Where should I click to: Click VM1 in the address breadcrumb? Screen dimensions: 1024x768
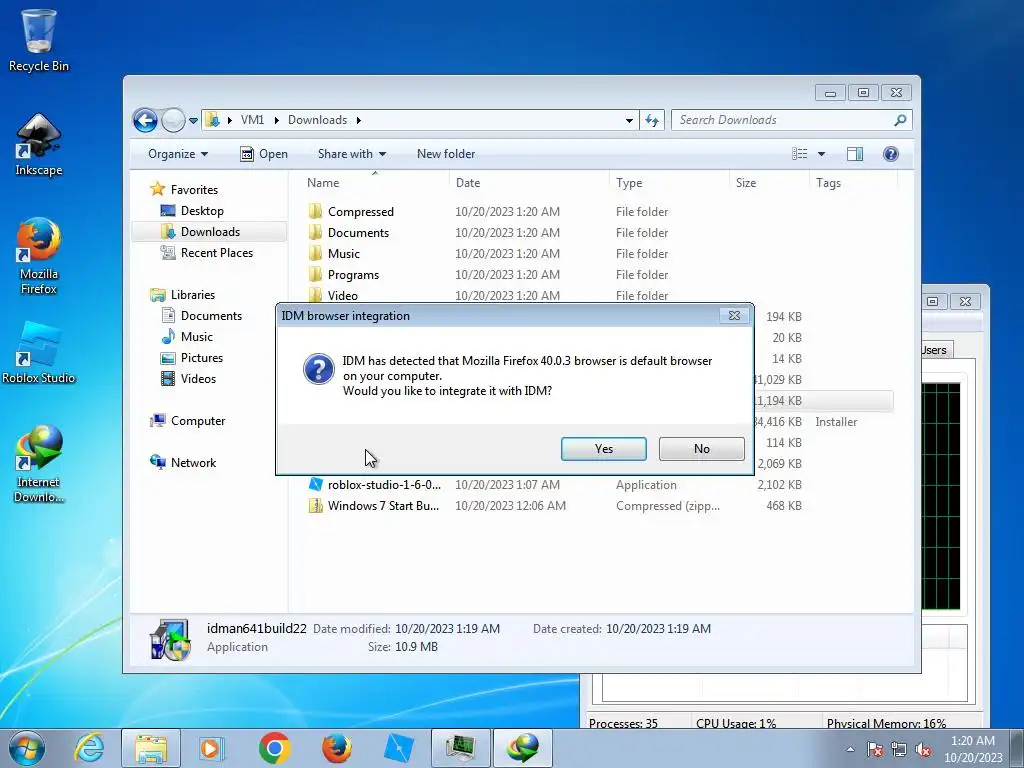click(x=252, y=120)
